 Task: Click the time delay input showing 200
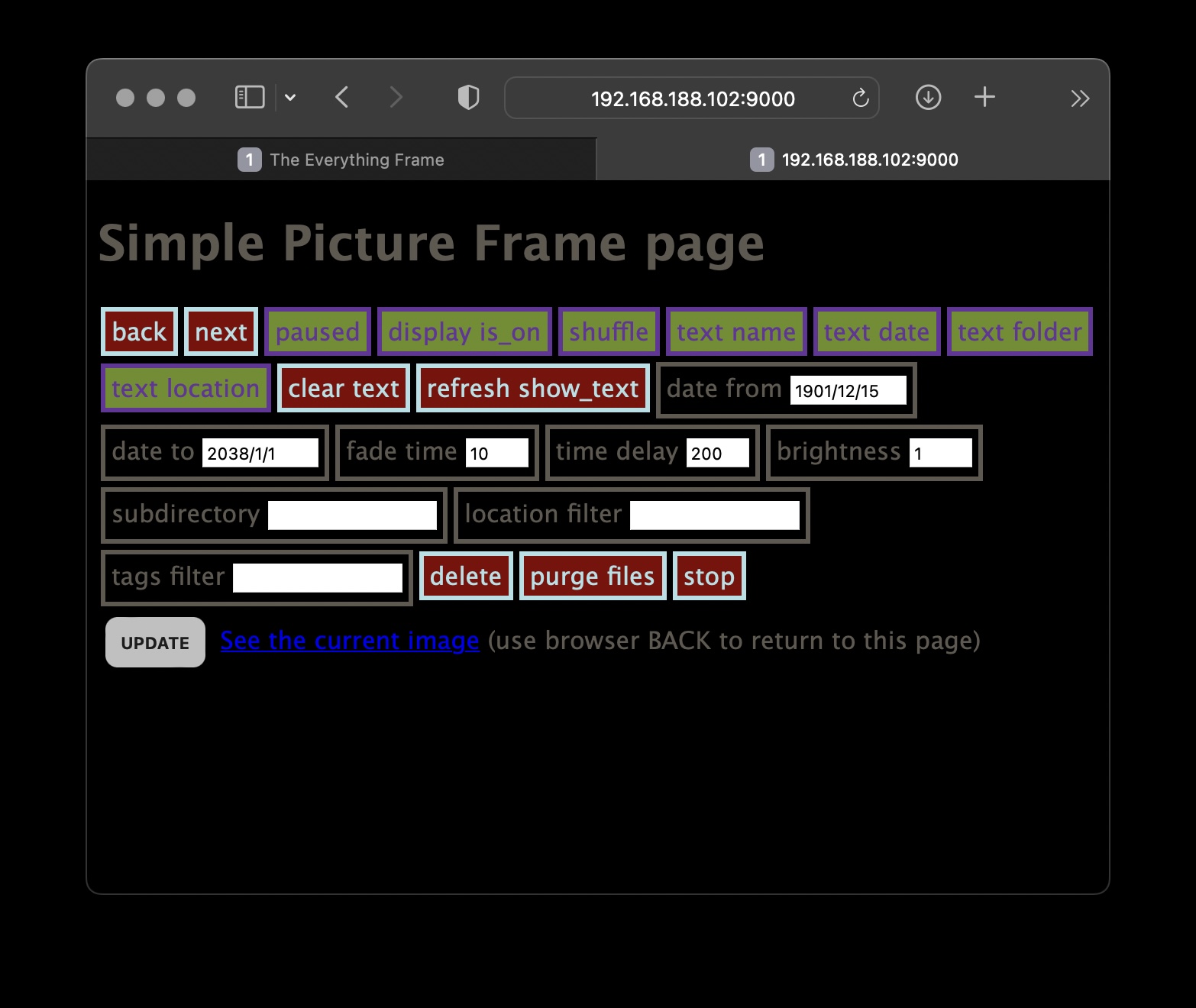click(717, 453)
